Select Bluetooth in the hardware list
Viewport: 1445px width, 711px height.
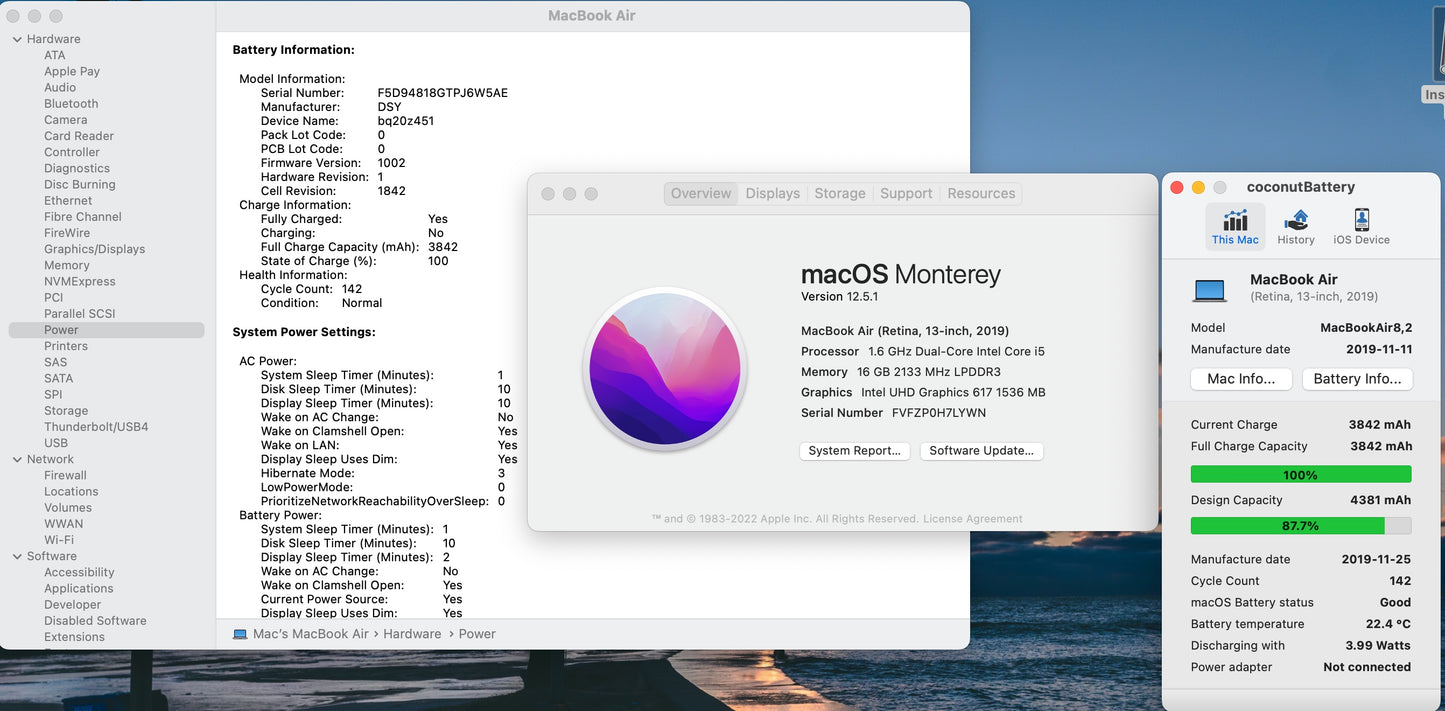[71, 104]
